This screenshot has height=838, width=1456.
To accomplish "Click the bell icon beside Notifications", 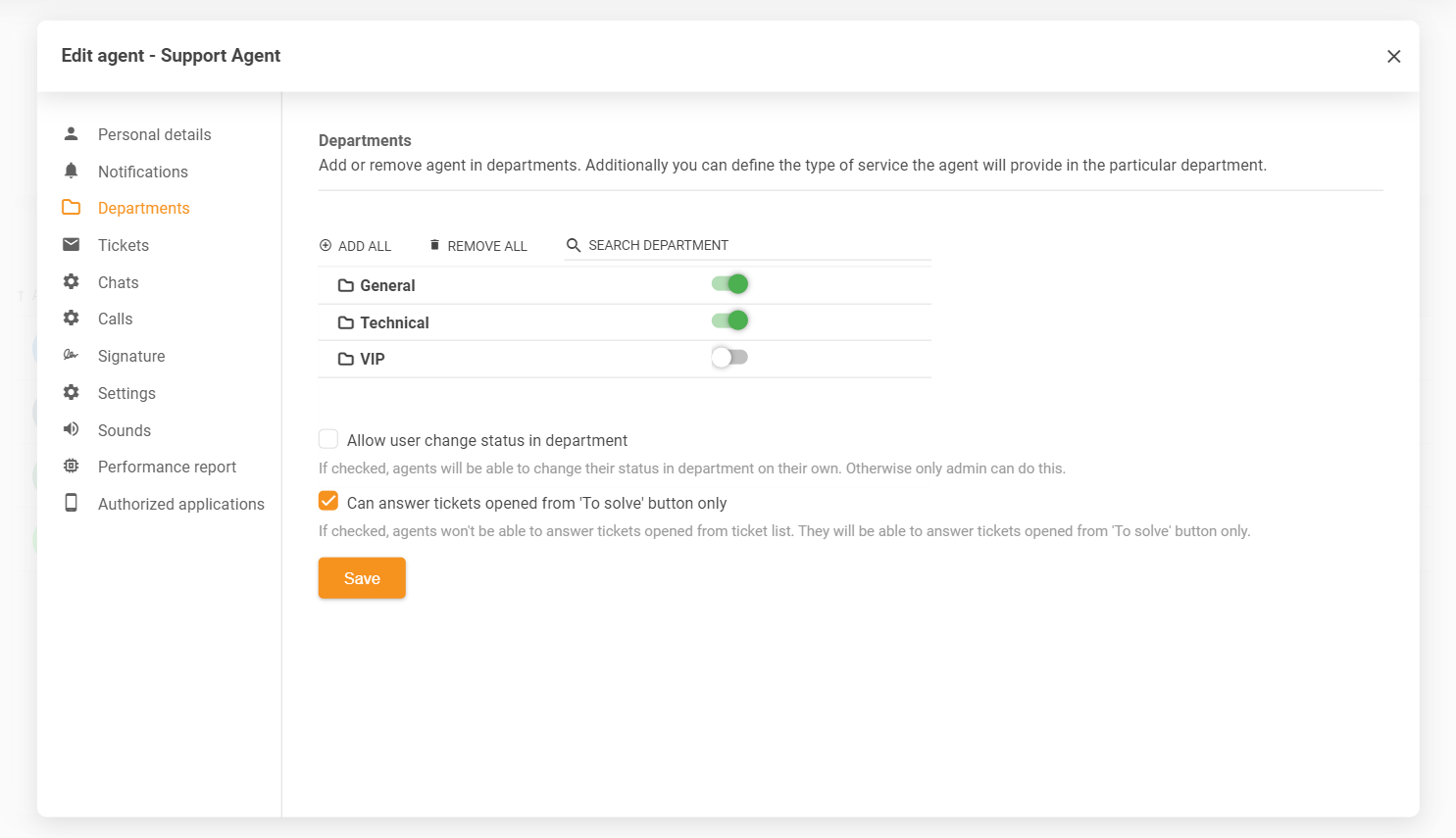I will coord(71,171).
